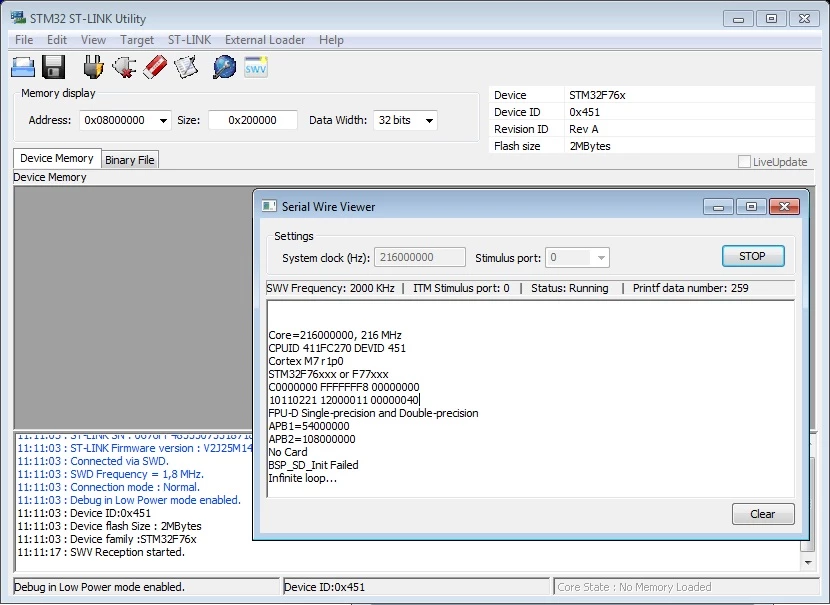Expand the Stimulus port dropdown
This screenshot has height=605, width=830.
(601, 258)
